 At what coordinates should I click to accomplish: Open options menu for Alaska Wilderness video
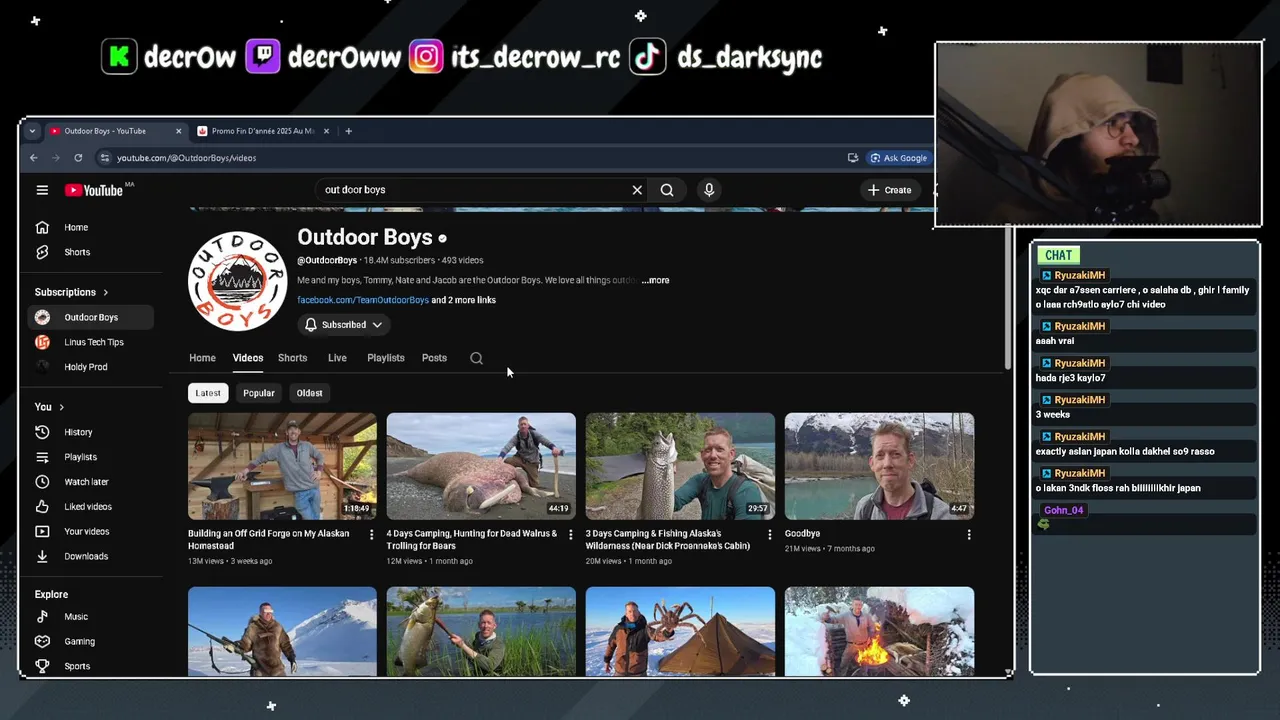coord(769,535)
